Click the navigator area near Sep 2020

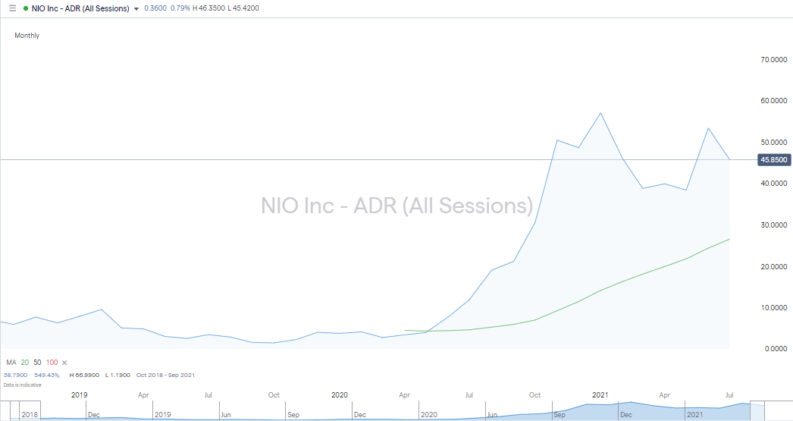tap(559, 414)
